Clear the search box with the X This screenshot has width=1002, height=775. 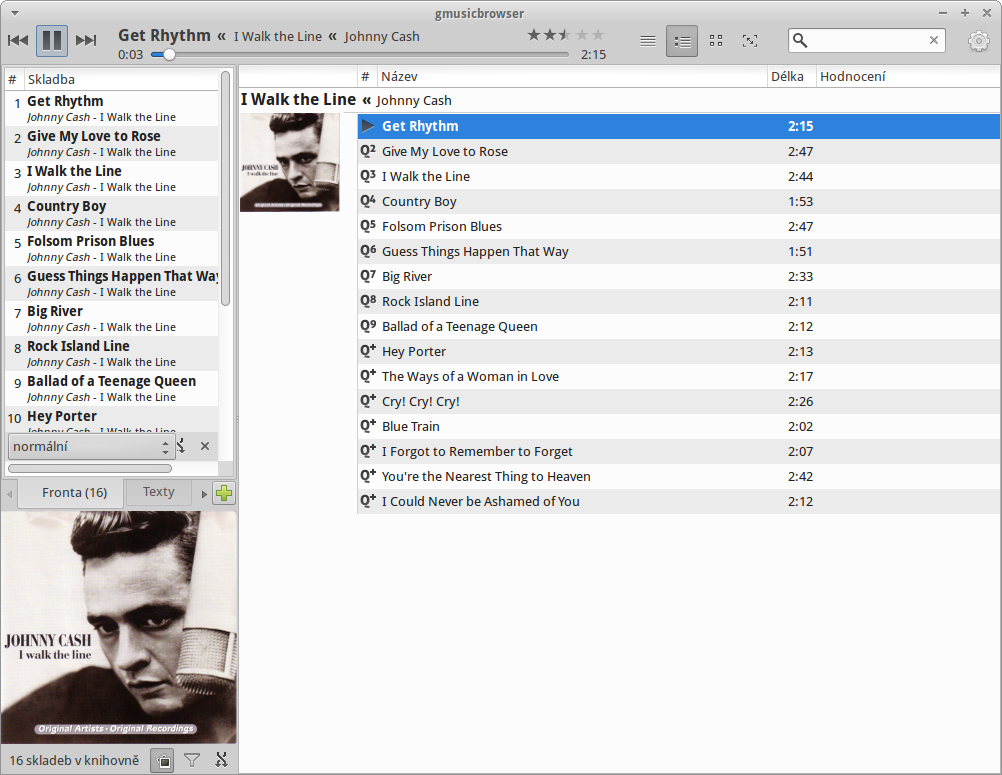[x=934, y=40]
